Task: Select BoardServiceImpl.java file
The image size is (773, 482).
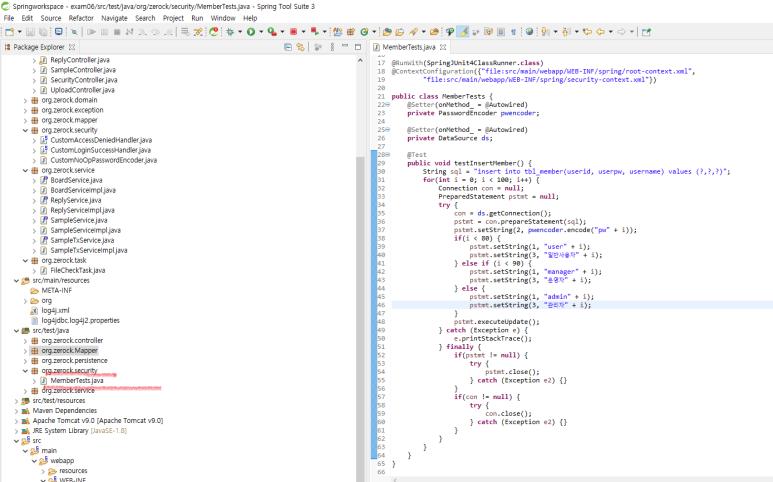Action: point(83,190)
